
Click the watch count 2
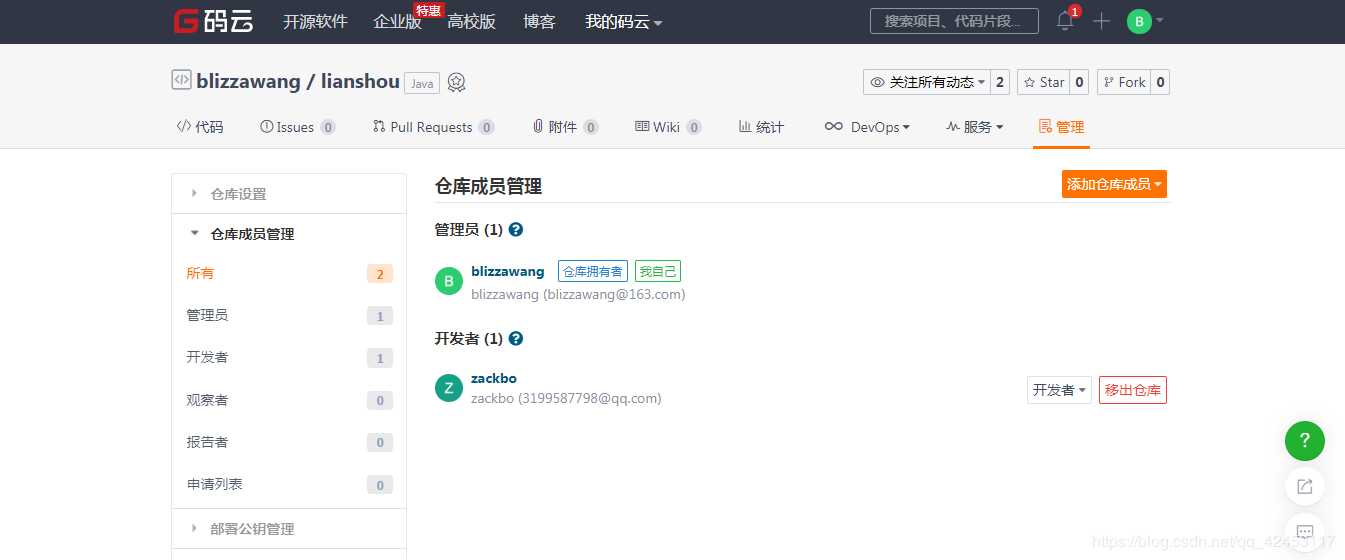click(x=1000, y=82)
